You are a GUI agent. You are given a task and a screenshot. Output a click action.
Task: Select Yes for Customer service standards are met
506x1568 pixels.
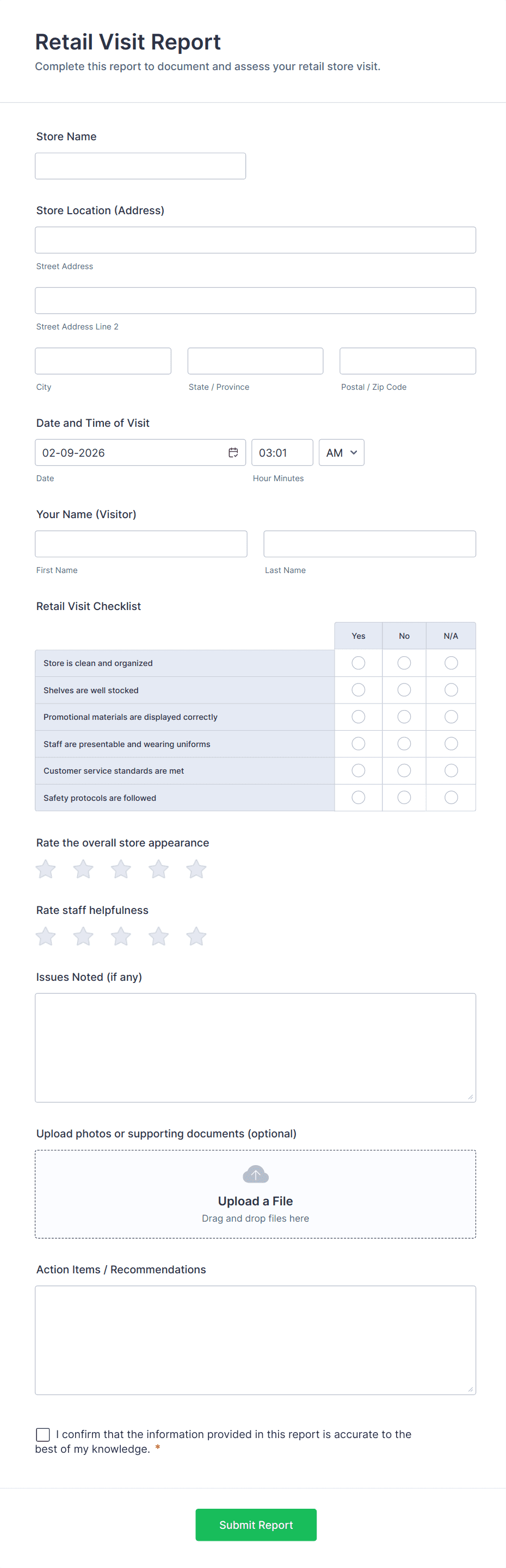tap(358, 770)
